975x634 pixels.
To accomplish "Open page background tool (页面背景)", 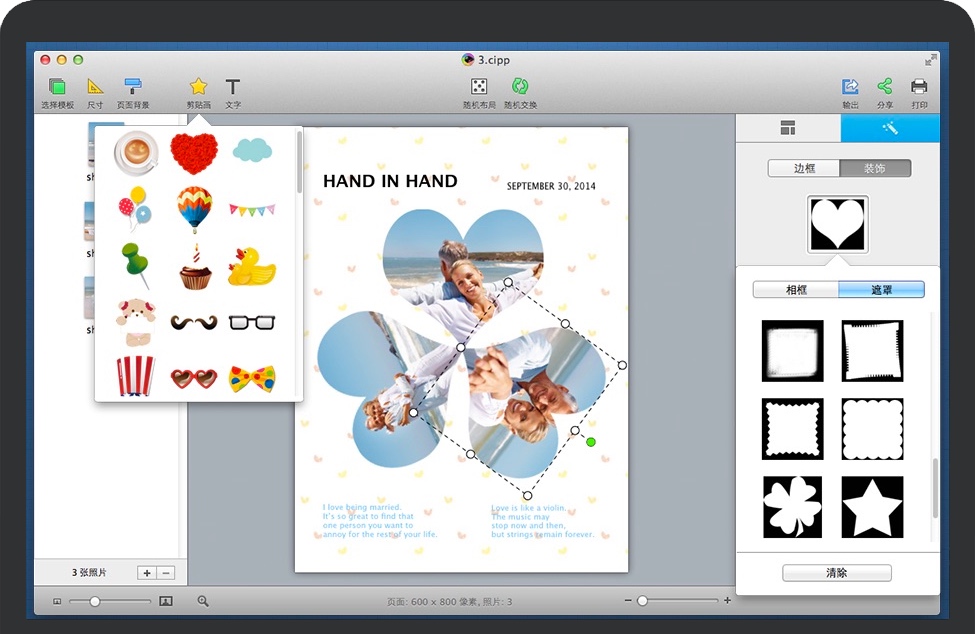I will pyautogui.click(x=133, y=87).
